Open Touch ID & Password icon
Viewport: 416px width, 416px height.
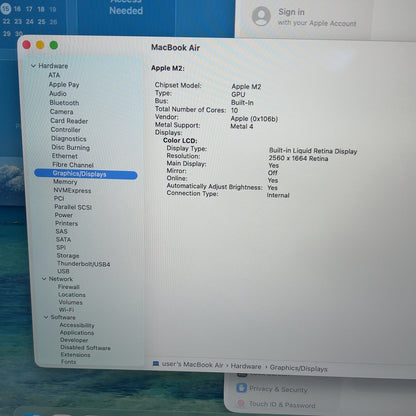(241, 403)
